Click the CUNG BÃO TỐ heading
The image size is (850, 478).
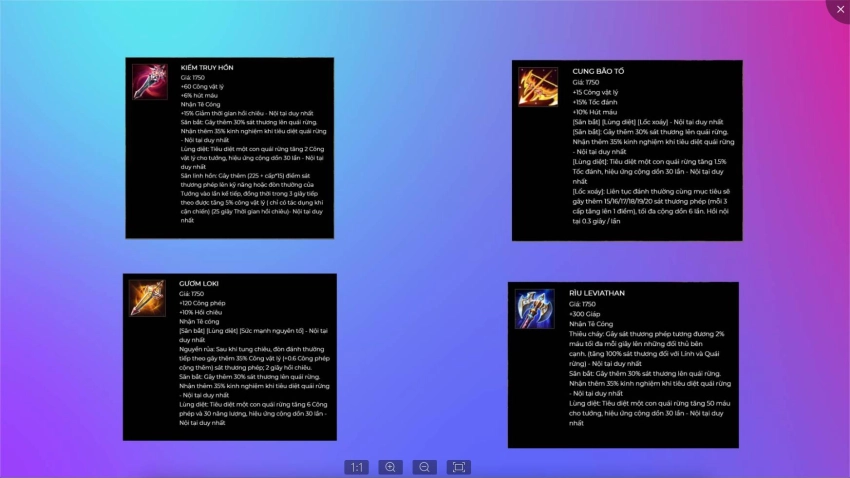tap(598, 72)
